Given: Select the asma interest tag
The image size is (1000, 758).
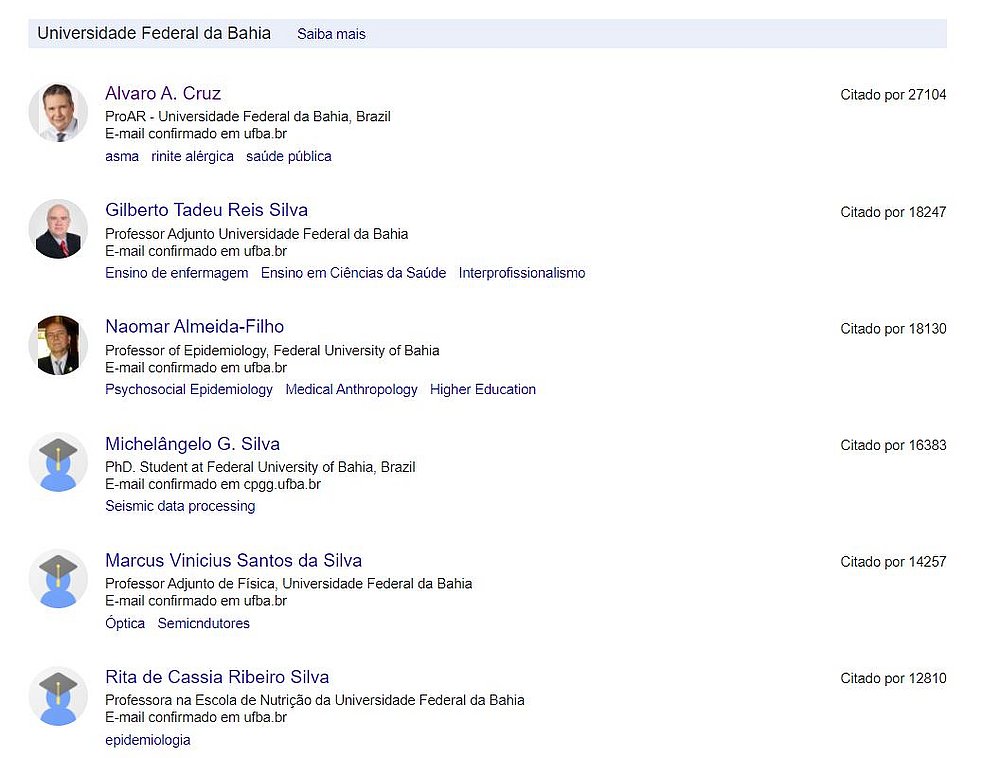Looking at the screenshot, I should 122,156.
